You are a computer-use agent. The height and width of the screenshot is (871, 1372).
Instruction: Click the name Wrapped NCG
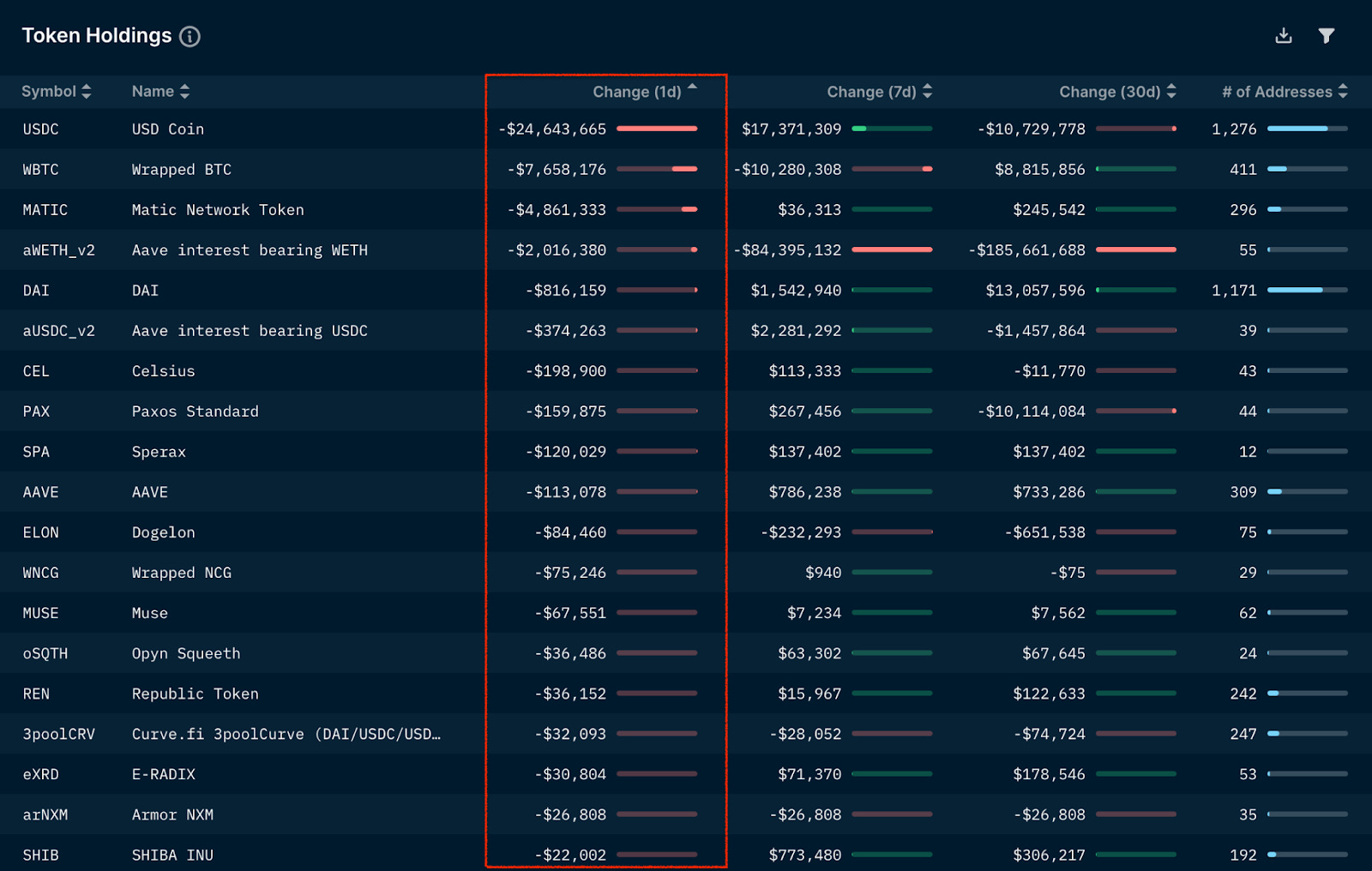click(x=182, y=573)
